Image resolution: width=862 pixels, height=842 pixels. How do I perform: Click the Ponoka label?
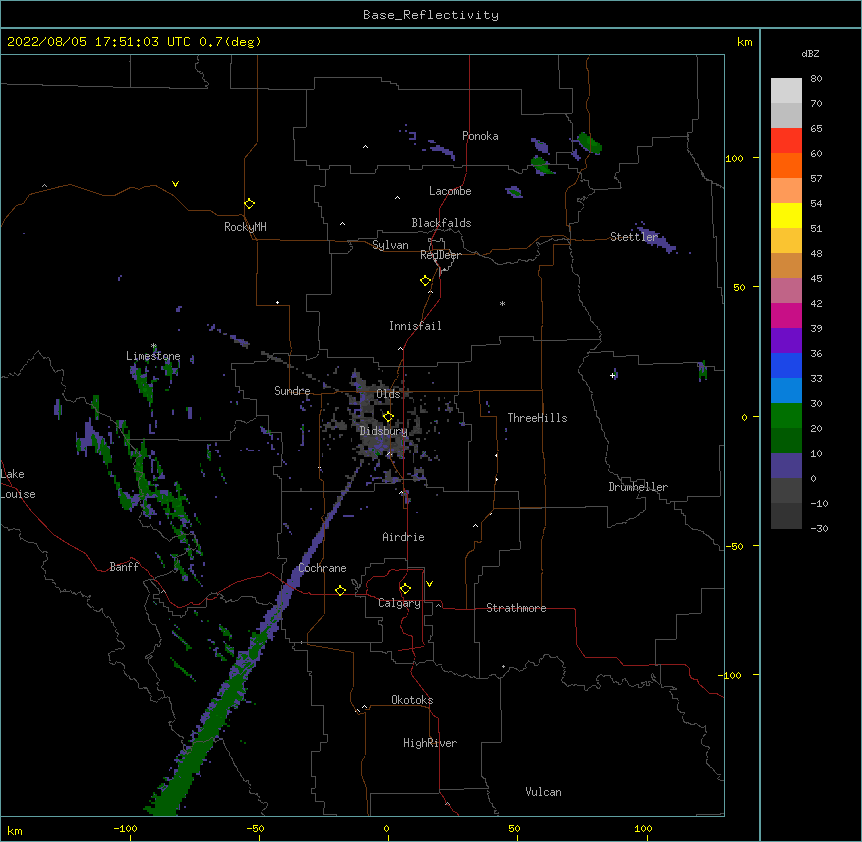(480, 136)
